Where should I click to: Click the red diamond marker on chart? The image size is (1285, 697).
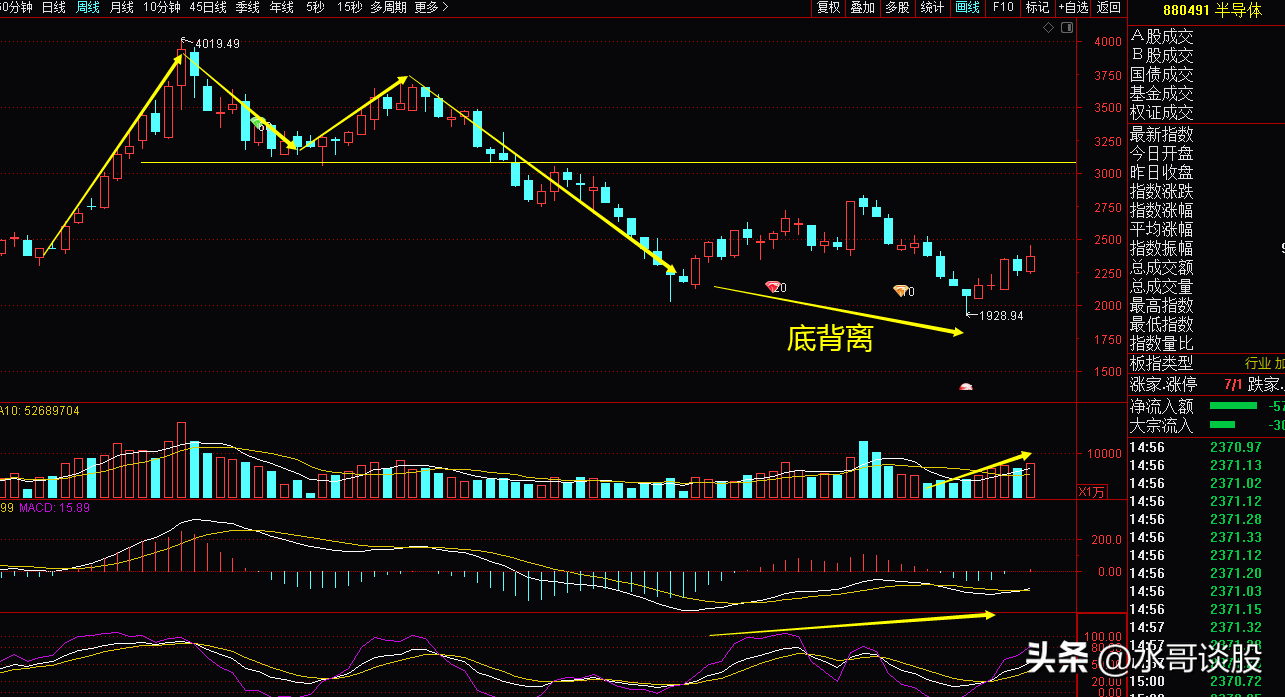pos(772,287)
